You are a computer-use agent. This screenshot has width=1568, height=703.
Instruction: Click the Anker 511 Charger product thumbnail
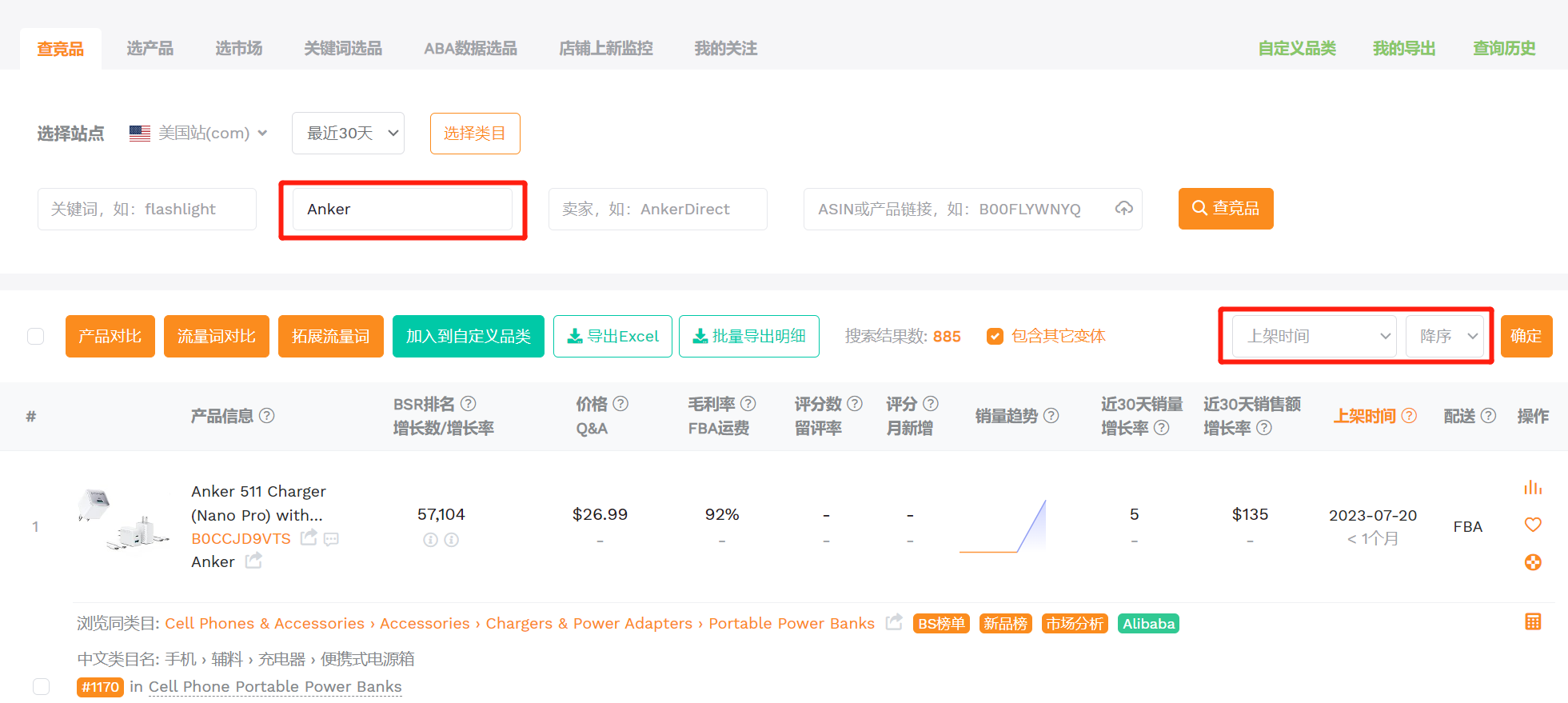tap(123, 520)
